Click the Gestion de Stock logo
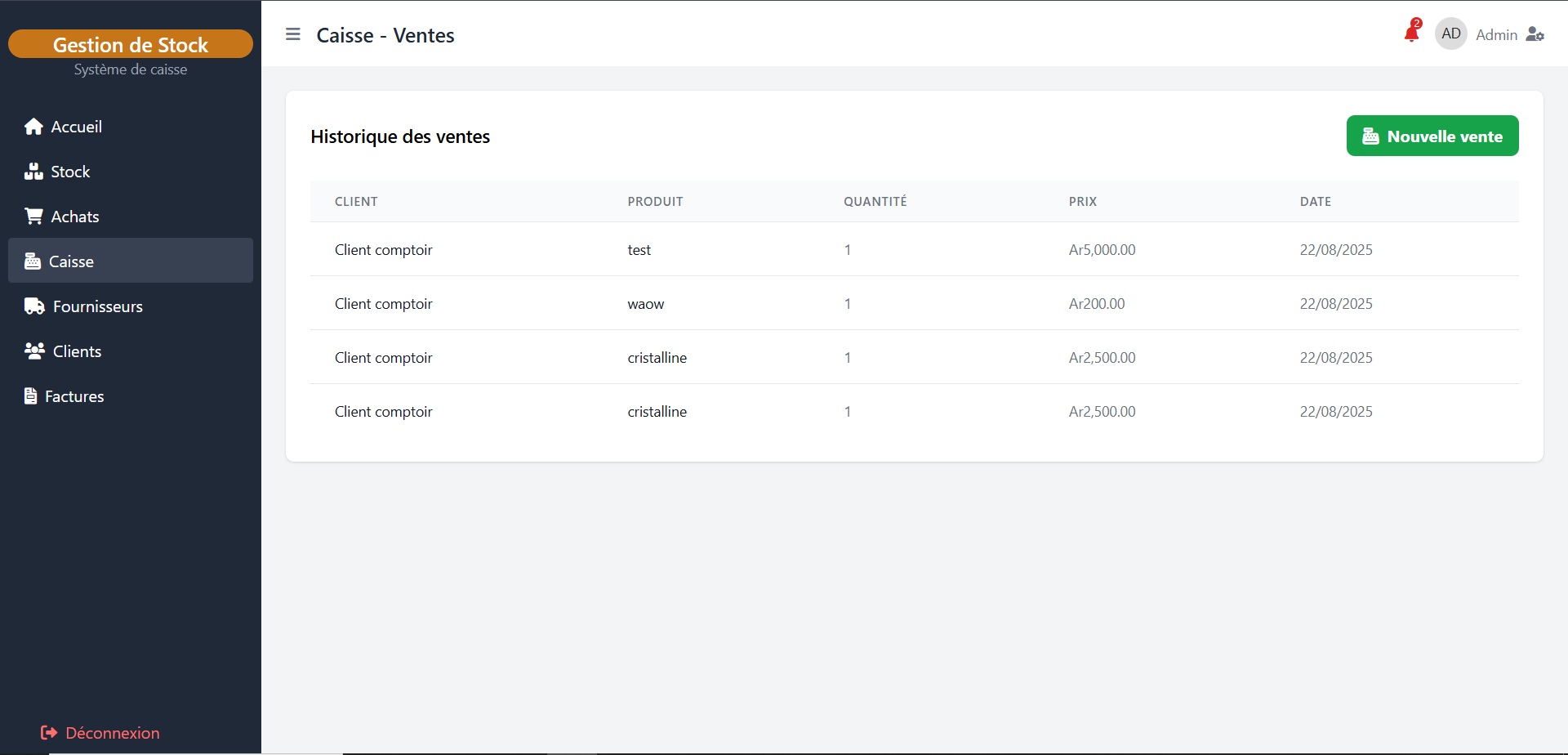 (x=131, y=44)
